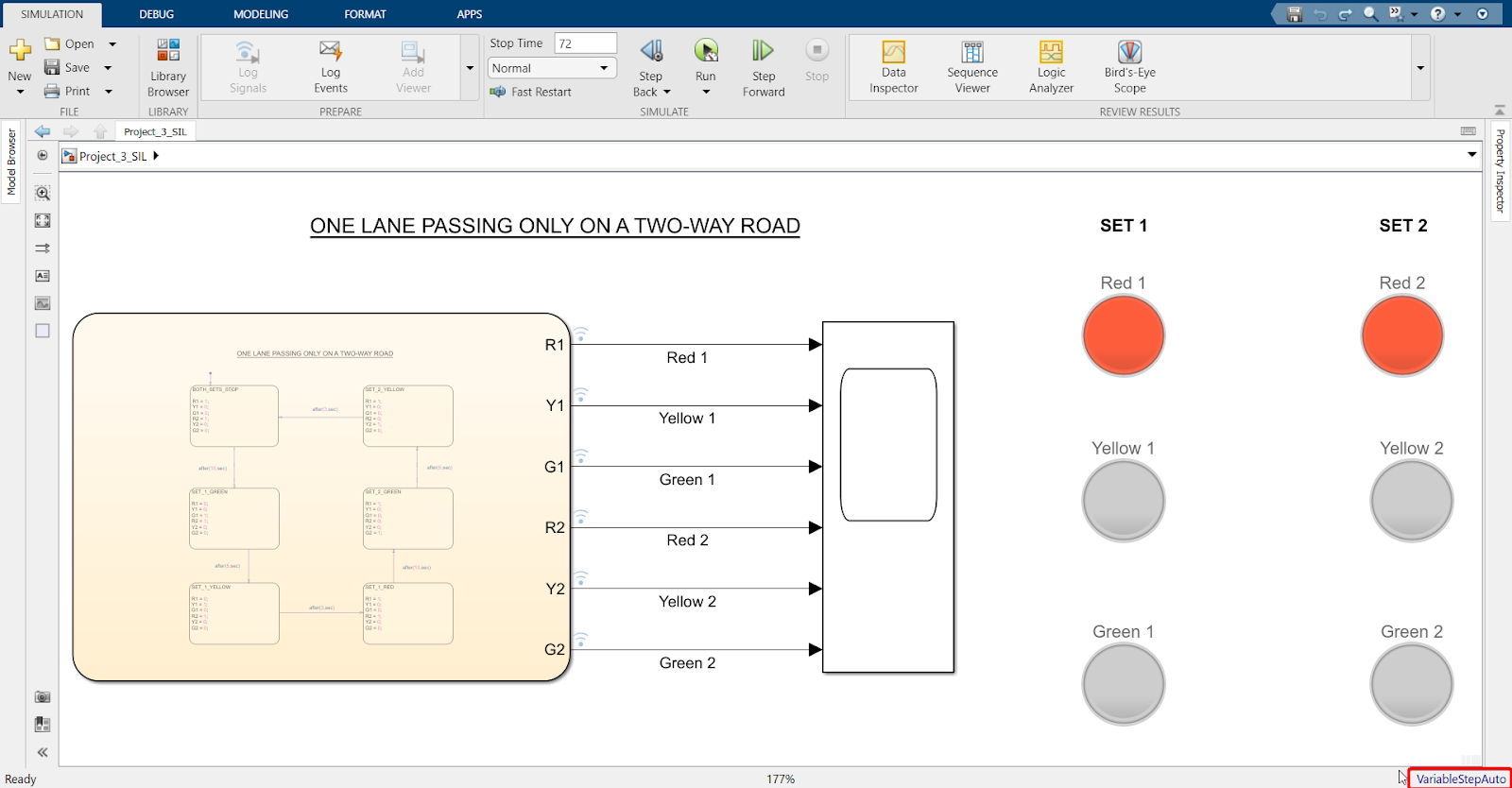This screenshot has height=788, width=1512.
Task: Click Hide/Show Explorer Bar icon
Action: [43, 156]
